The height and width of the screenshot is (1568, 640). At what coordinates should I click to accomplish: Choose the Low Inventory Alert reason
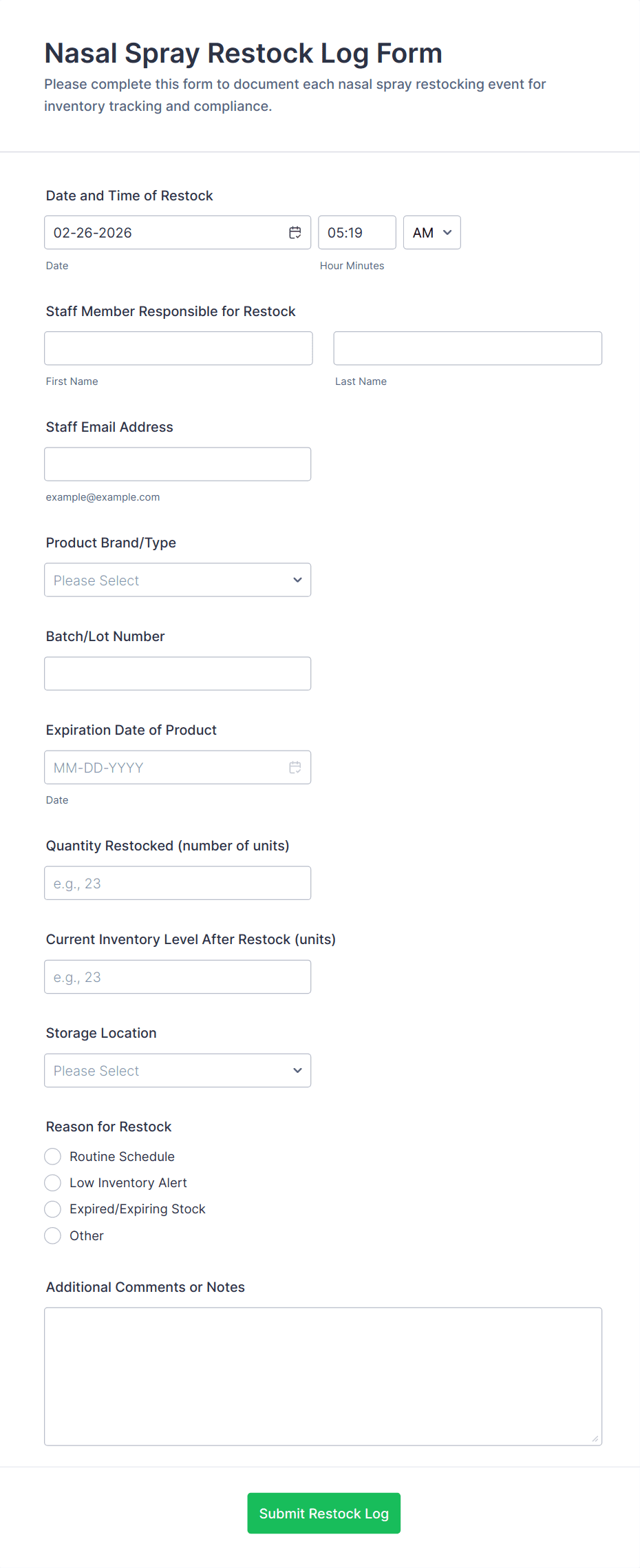(53, 1182)
